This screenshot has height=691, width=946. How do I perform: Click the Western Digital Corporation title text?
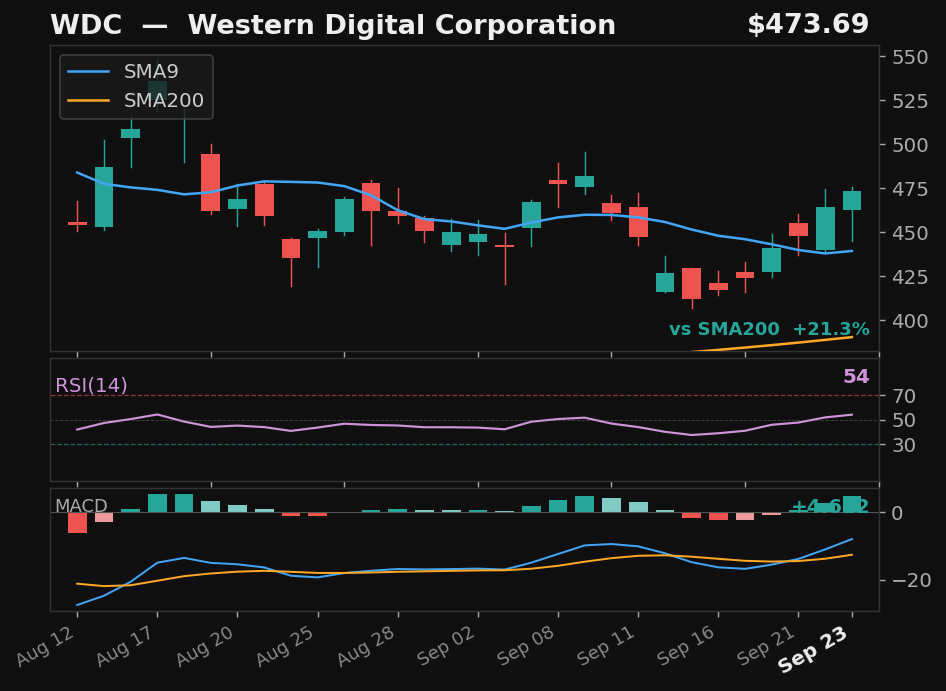coord(401,25)
